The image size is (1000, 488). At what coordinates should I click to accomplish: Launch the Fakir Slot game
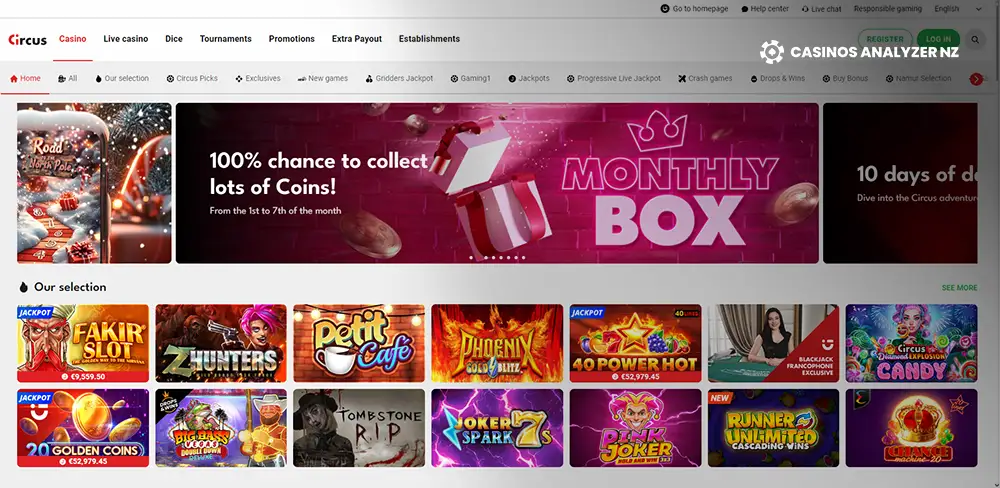click(x=83, y=343)
